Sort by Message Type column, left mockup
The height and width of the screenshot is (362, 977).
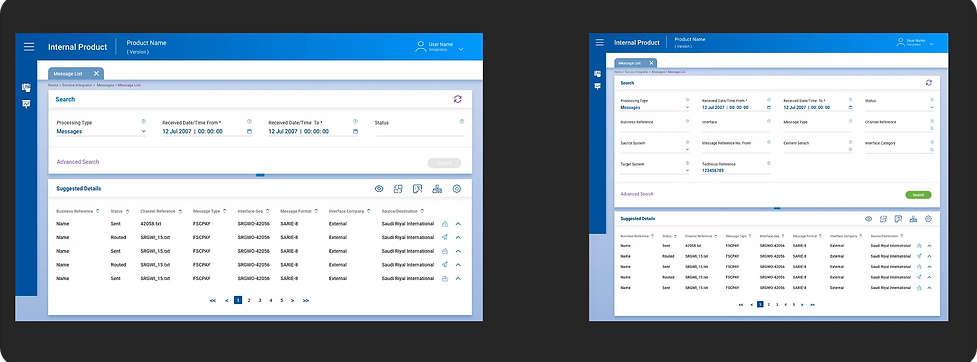[x=225, y=211]
